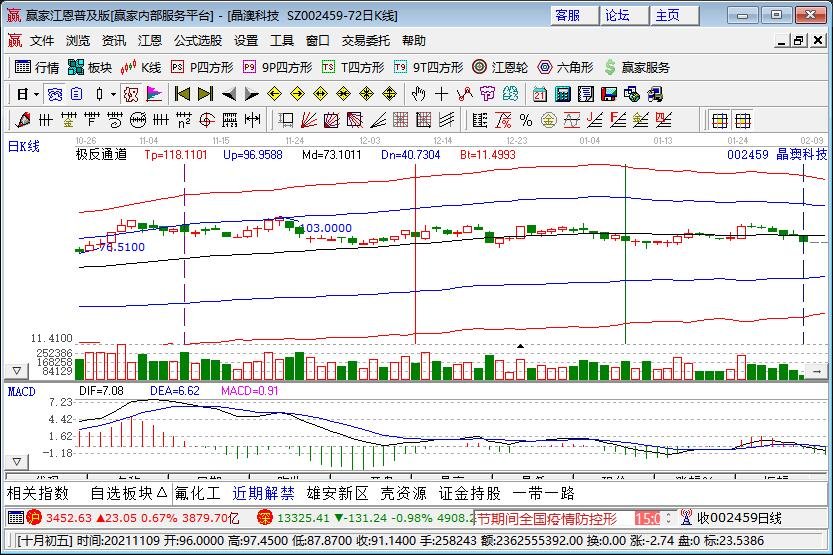
Task: Click the 客服 button
Action: pyautogui.click(x=574, y=15)
